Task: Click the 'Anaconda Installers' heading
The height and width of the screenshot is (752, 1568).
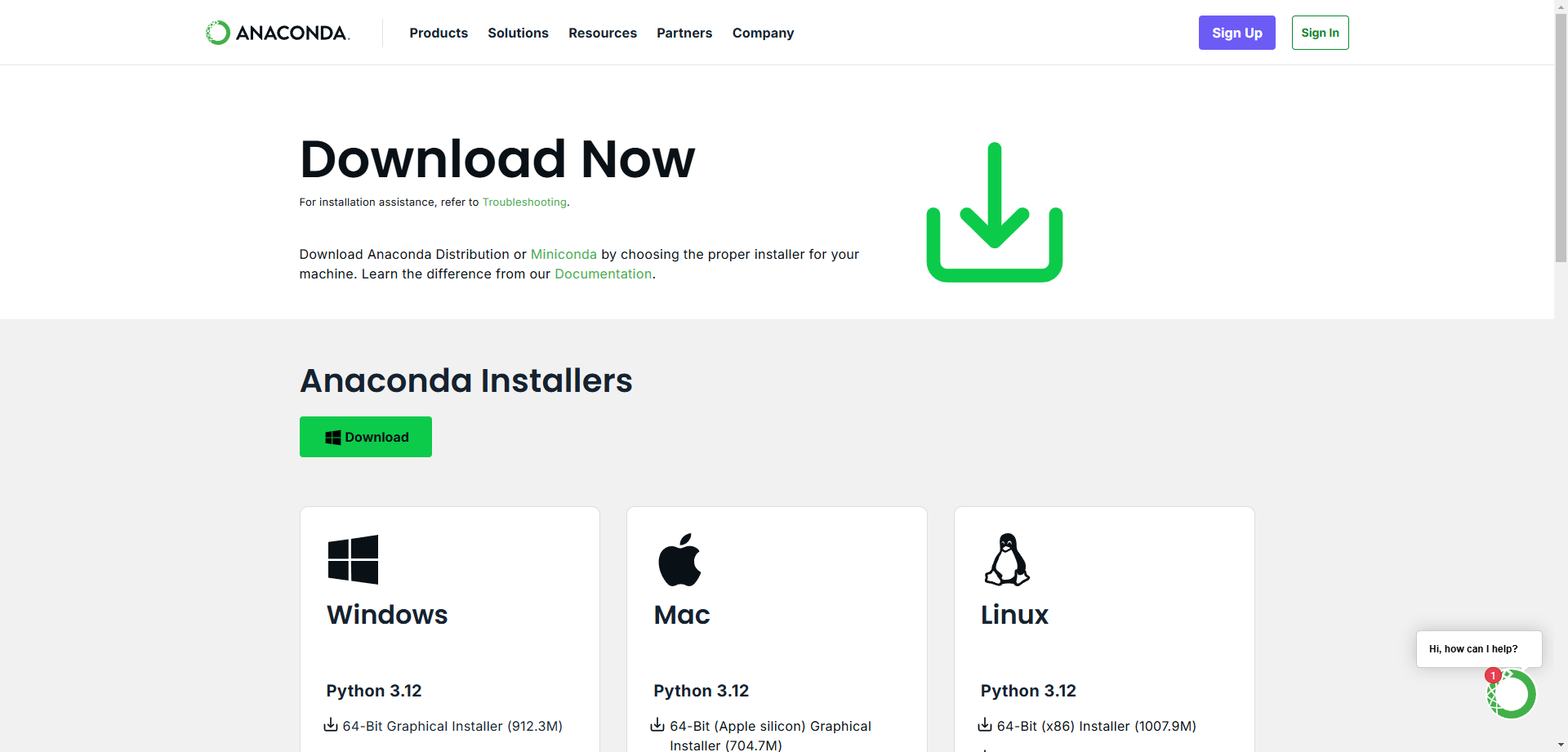Action: (465, 380)
